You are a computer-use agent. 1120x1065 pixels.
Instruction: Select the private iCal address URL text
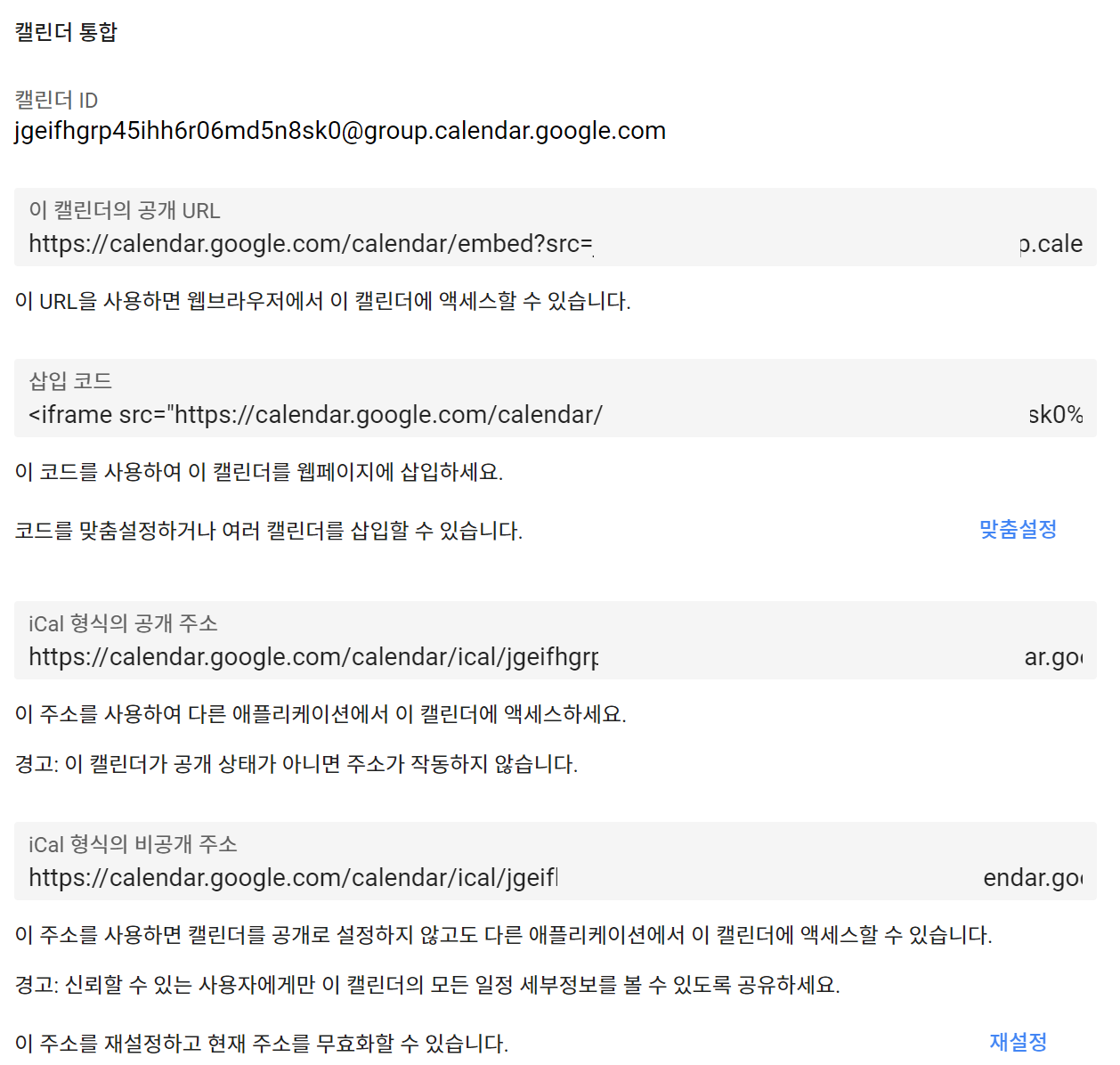pyautogui.click(x=556, y=878)
